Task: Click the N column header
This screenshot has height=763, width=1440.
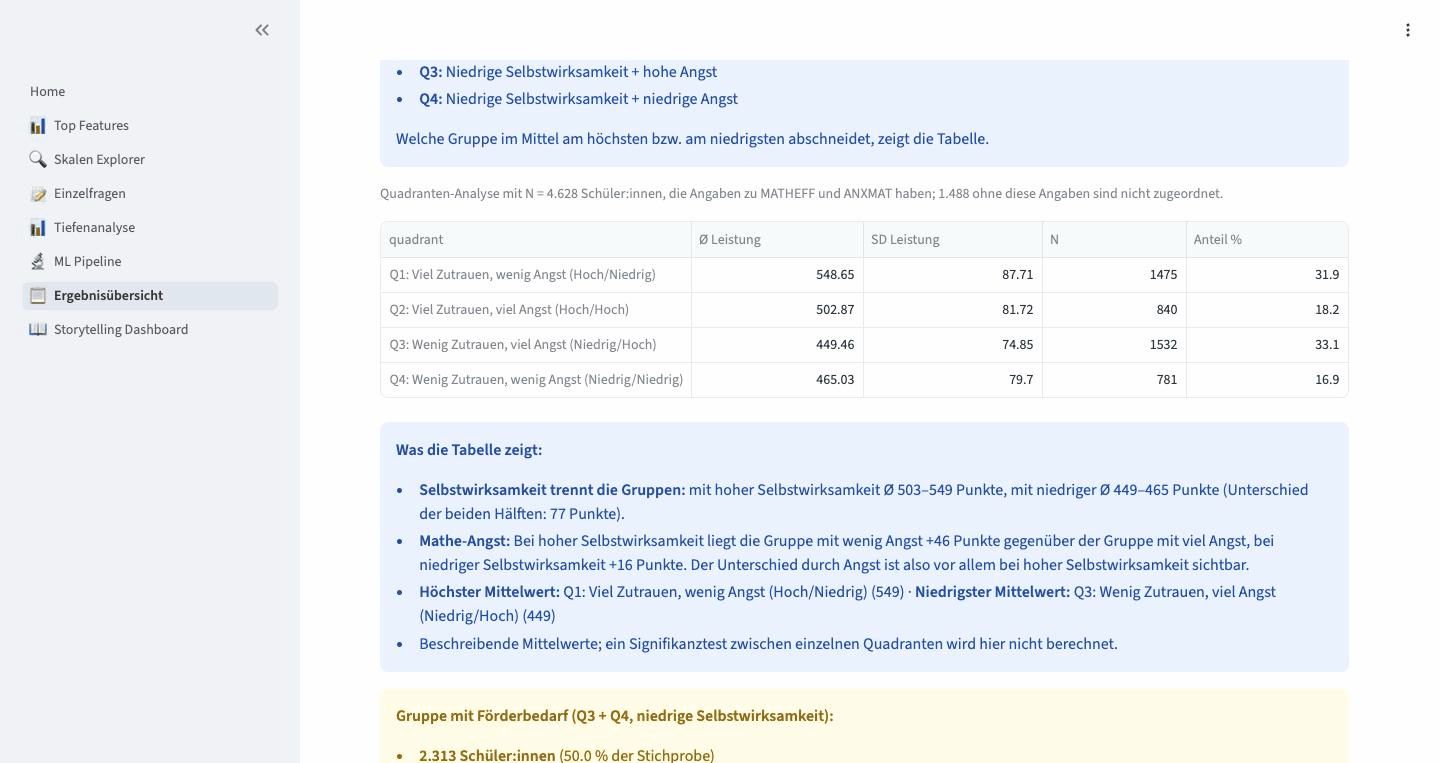Action: 1114,240
